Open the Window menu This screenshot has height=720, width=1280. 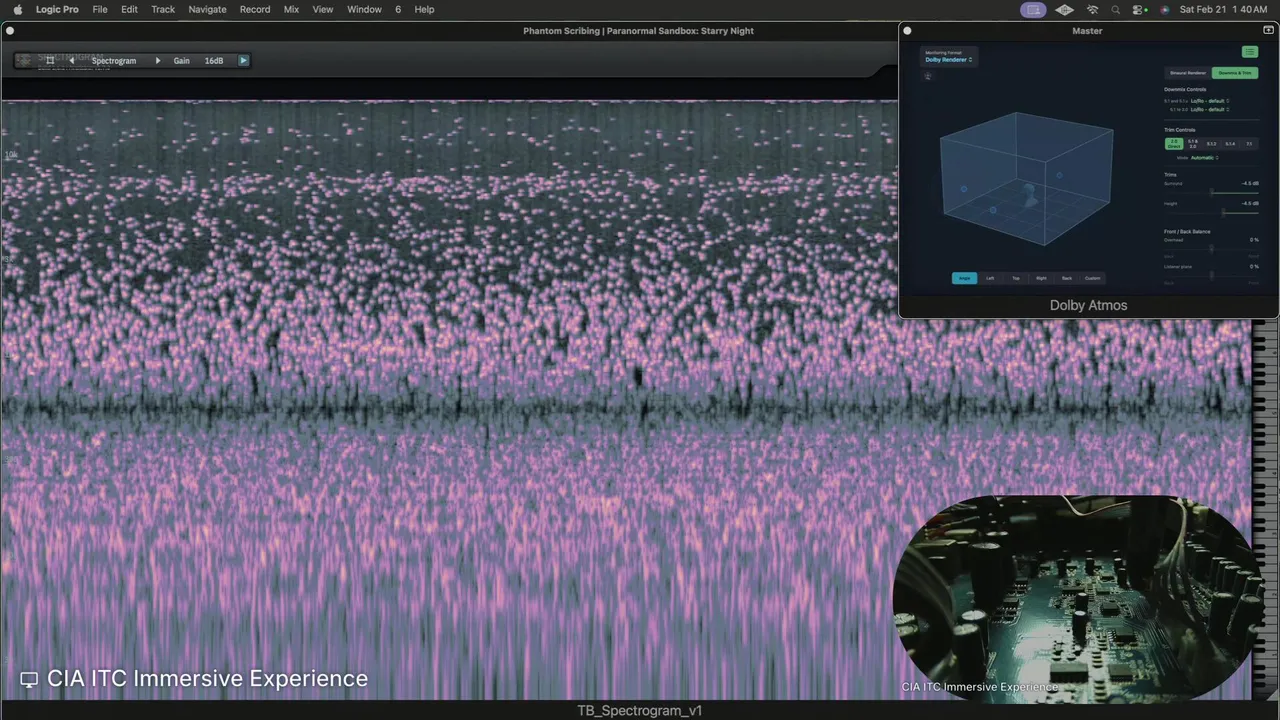tap(364, 9)
